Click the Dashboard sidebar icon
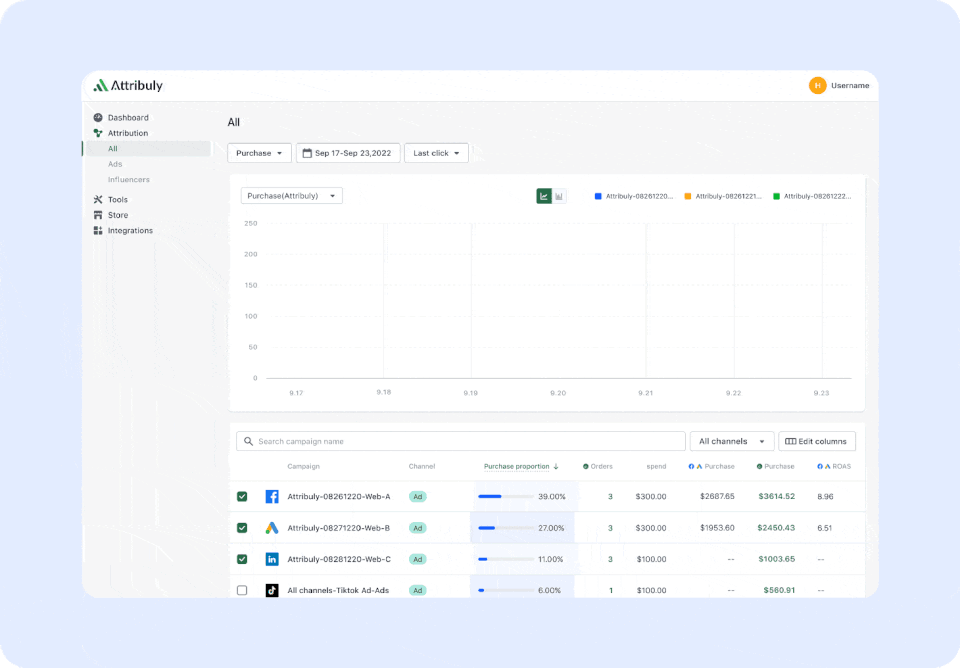The height and width of the screenshot is (668, 960). point(98,118)
